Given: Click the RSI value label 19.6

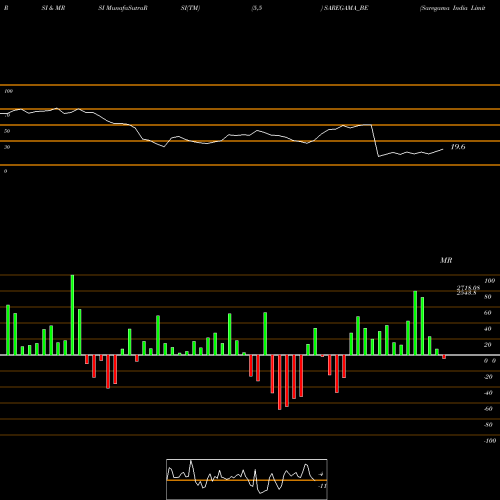Looking at the screenshot, I should point(458,147).
